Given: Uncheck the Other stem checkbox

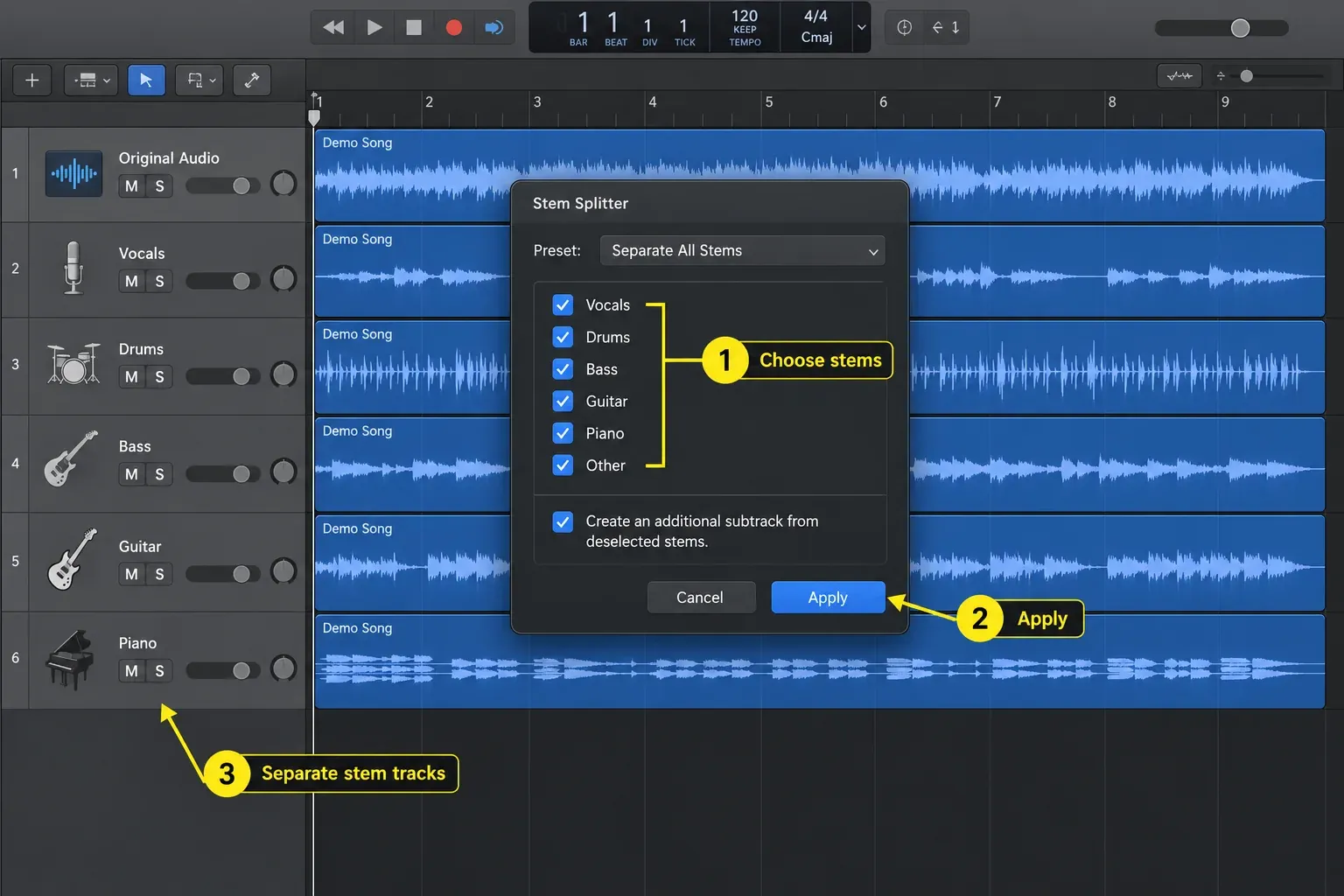Looking at the screenshot, I should (563, 465).
